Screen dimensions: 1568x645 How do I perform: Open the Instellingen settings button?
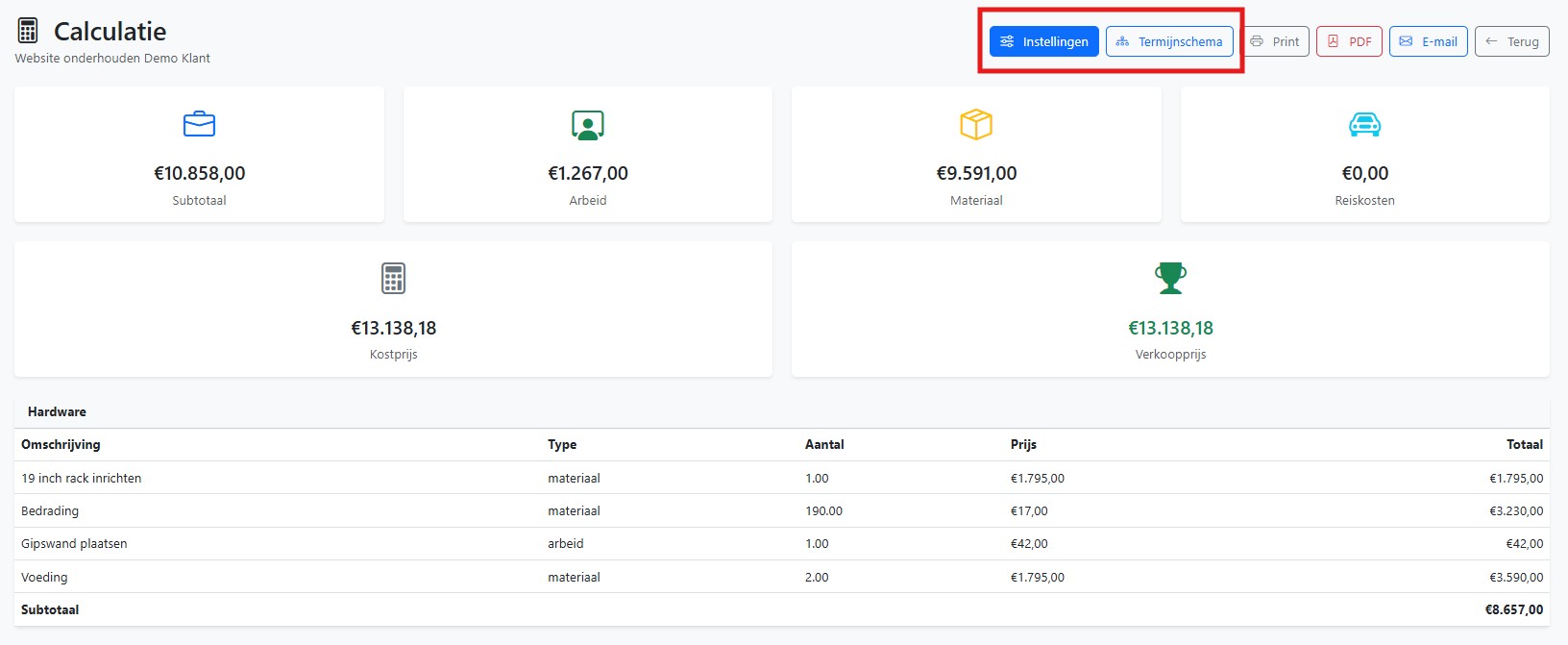(x=1044, y=41)
